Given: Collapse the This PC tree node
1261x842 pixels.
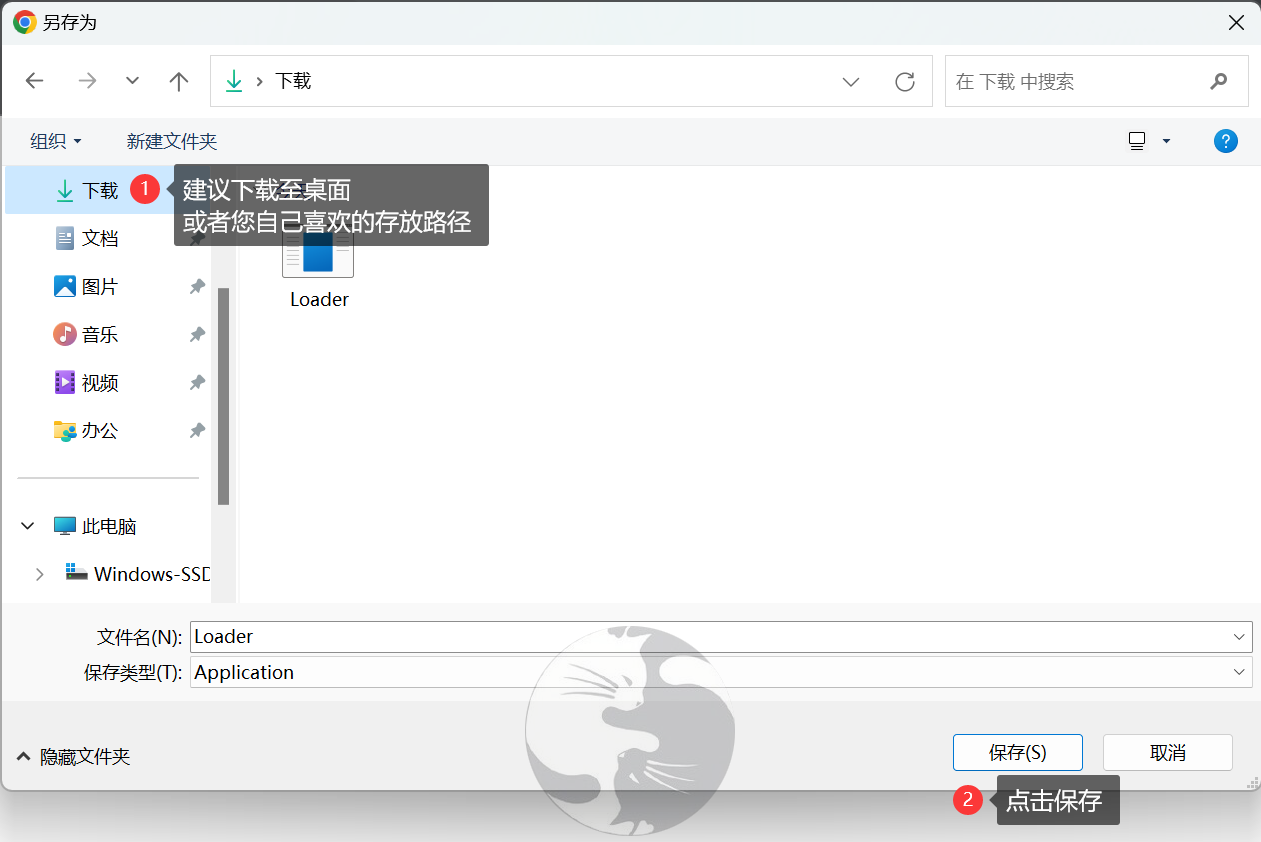Looking at the screenshot, I should [29, 526].
